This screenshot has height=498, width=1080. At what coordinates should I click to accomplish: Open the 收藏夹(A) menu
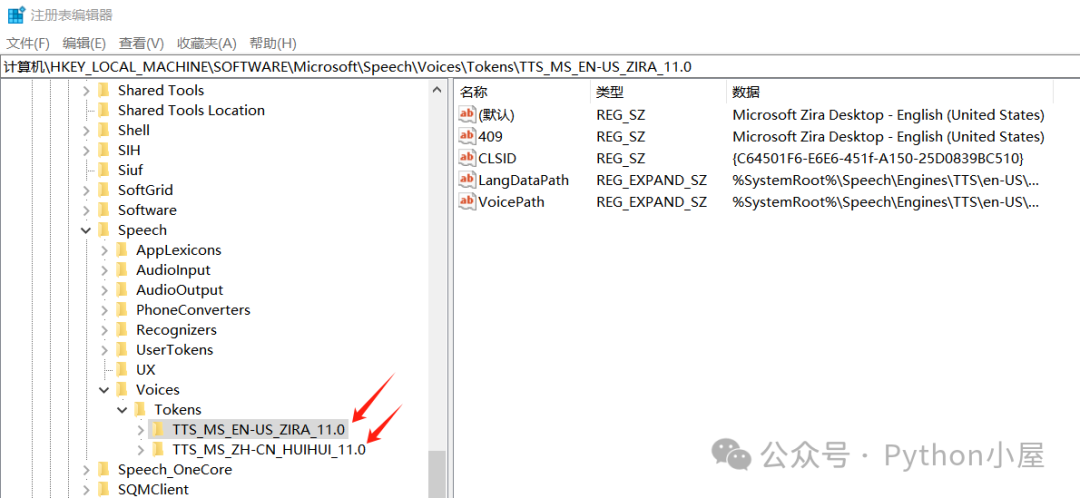207,43
